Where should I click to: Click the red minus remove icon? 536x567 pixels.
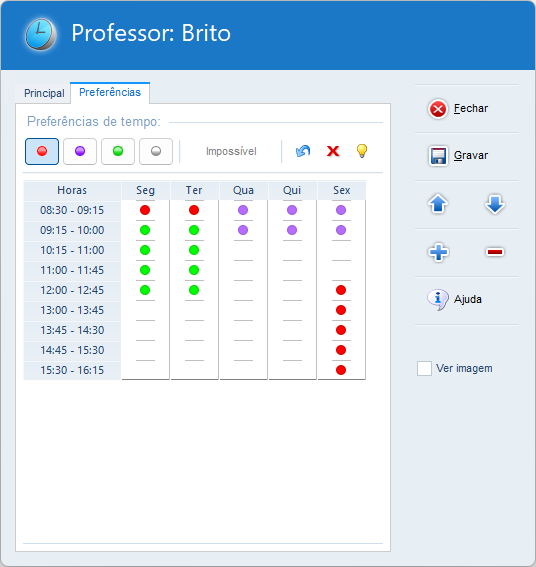pyautogui.click(x=494, y=252)
